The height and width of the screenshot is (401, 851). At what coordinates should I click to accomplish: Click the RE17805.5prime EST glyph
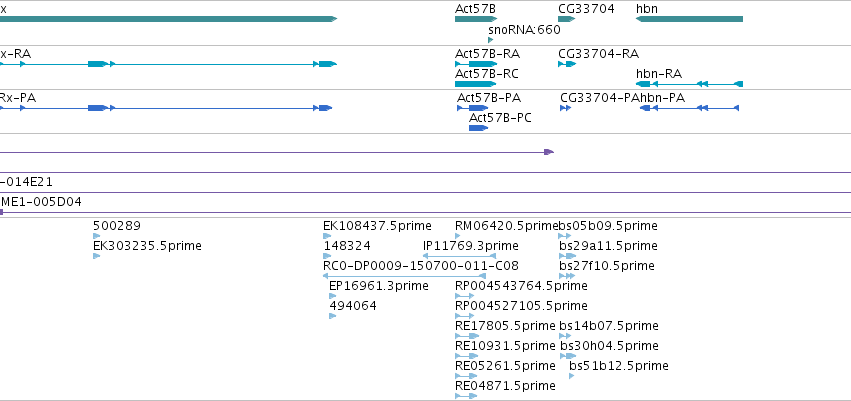pyautogui.click(x=467, y=336)
